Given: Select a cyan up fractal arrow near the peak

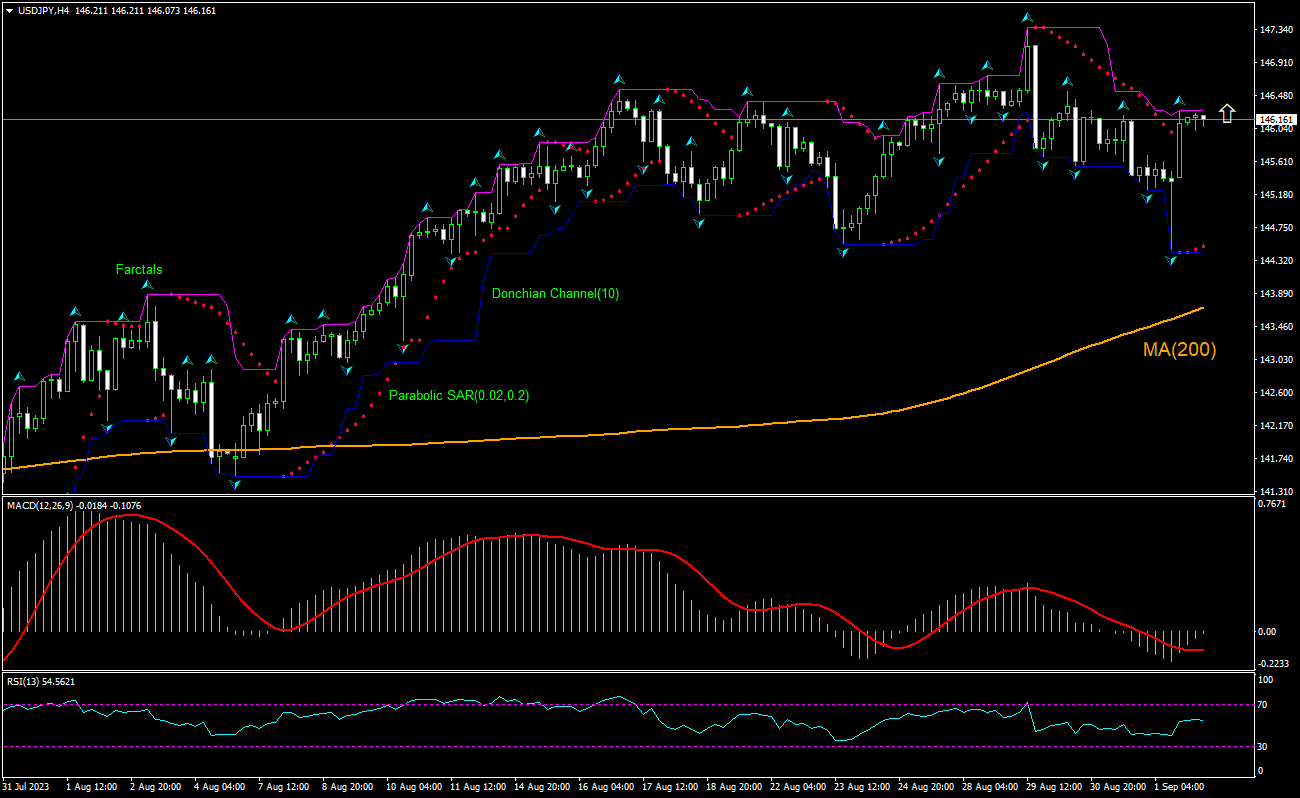Looking at the screenshot, I should click(1026, 16).
